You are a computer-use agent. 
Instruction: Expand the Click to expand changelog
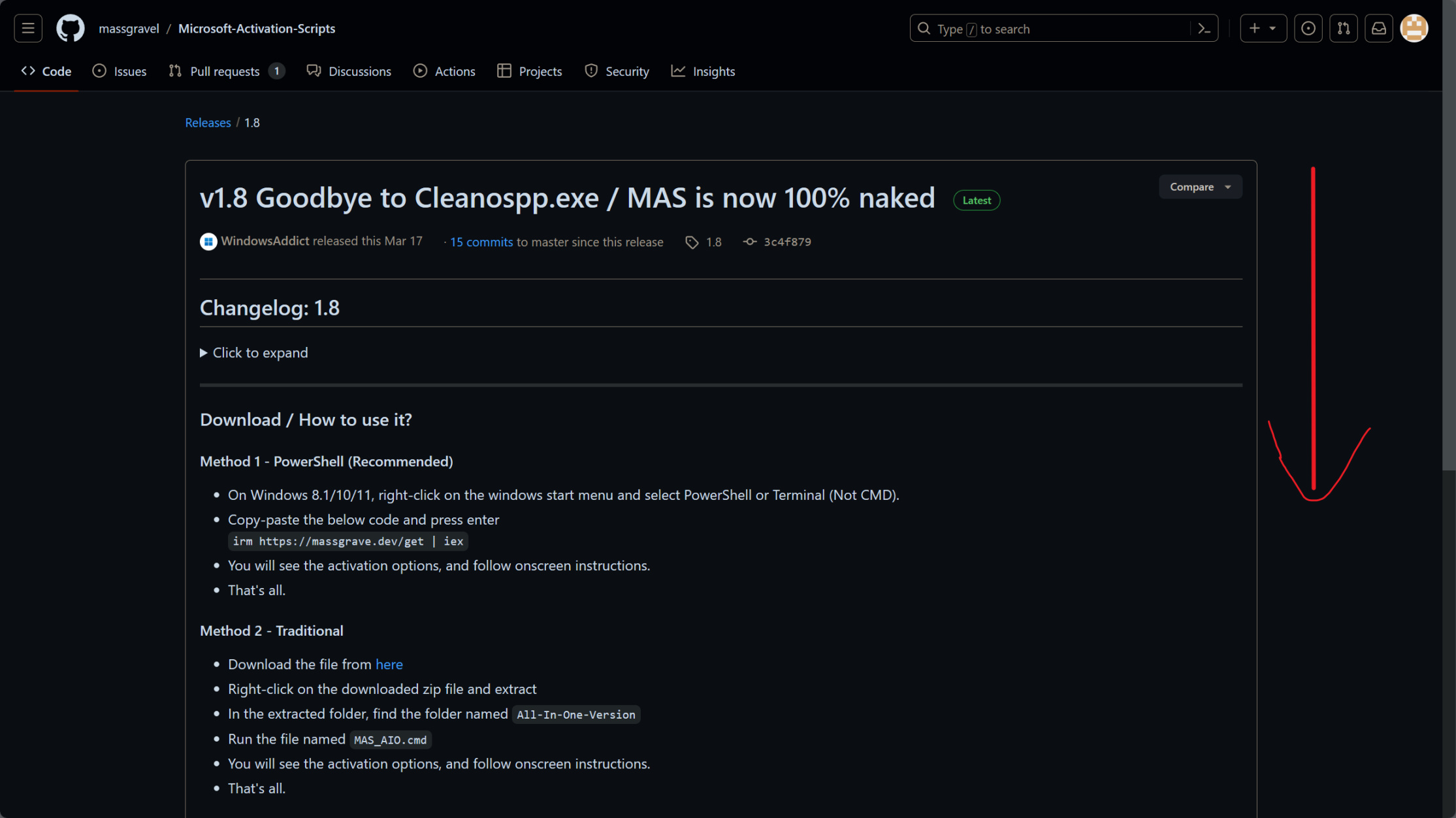254,353
